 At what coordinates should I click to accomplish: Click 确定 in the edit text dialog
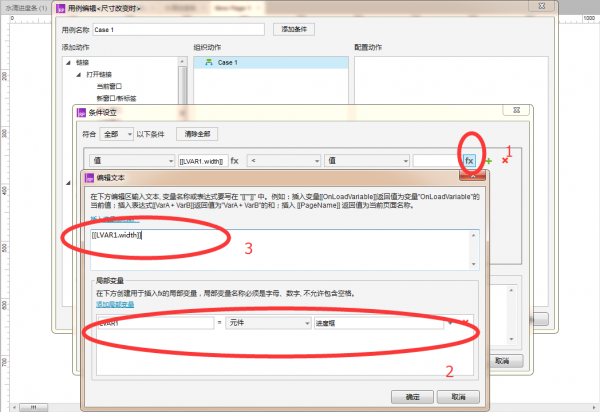[412, 397]
